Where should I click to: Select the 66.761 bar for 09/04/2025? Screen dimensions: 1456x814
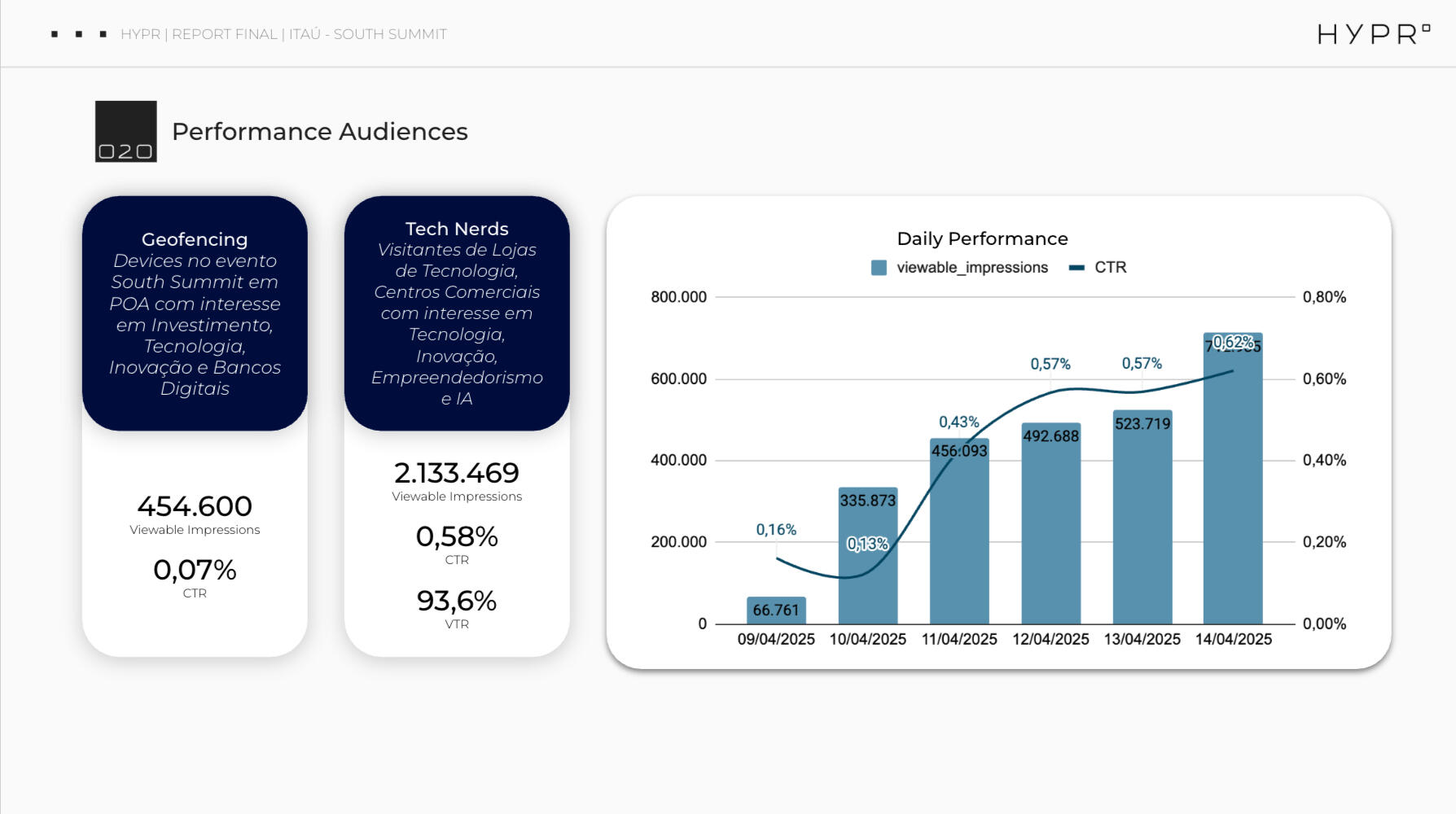coord(776,610)
